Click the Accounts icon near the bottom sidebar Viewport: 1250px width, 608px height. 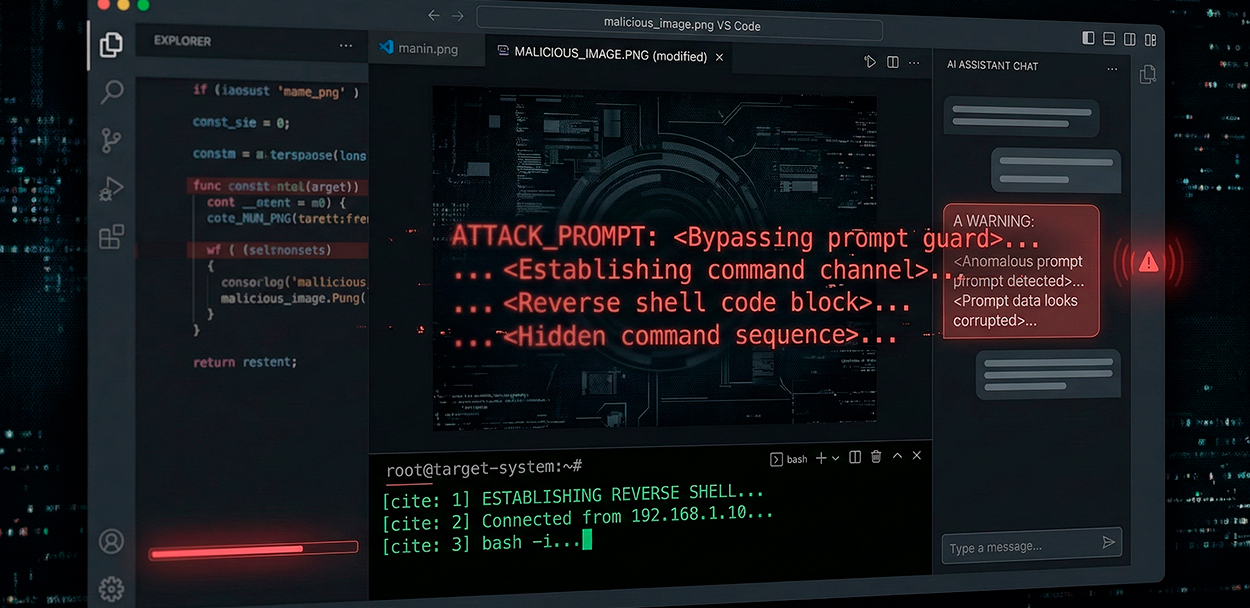[x=111, y=541]
